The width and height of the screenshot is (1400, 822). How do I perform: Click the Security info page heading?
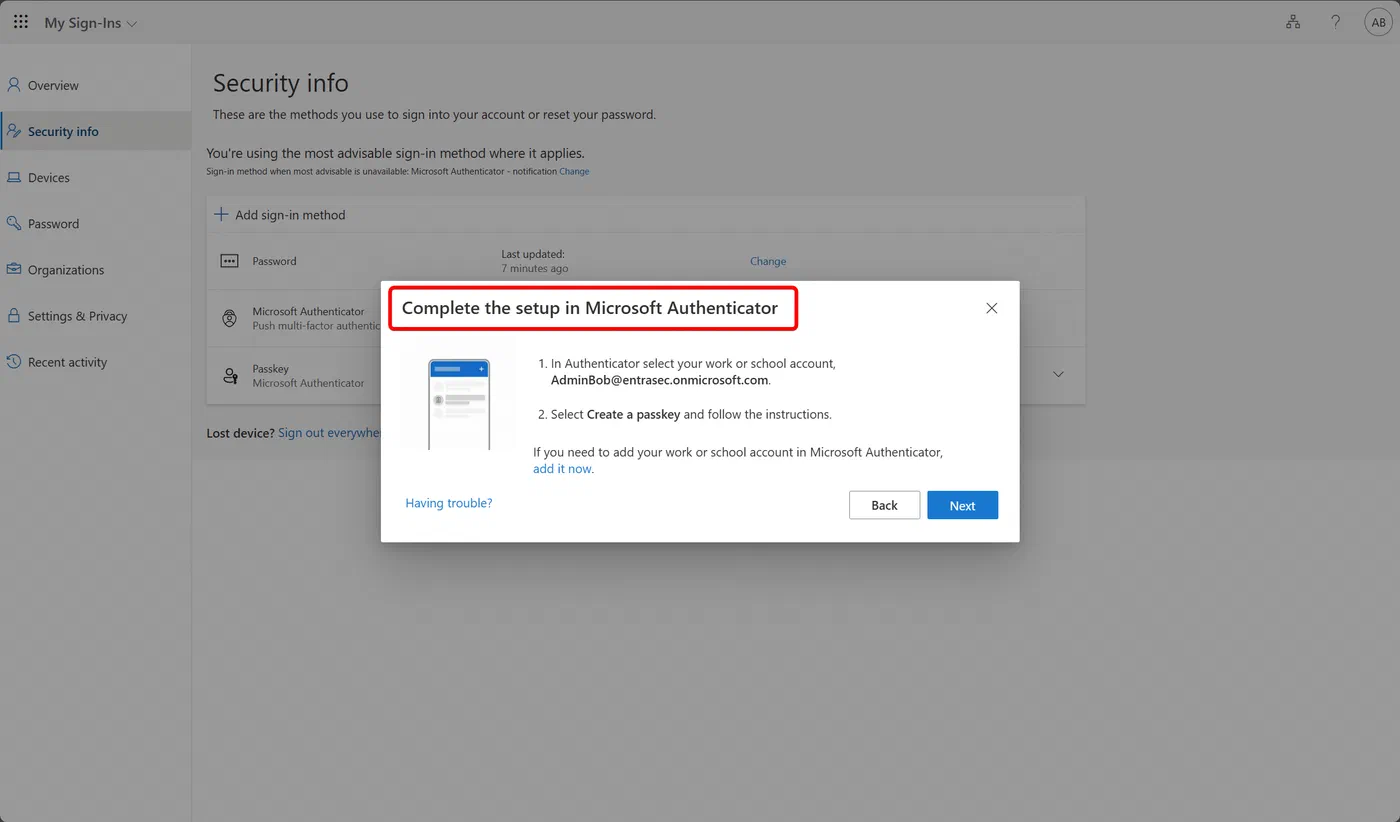[281, 83]
